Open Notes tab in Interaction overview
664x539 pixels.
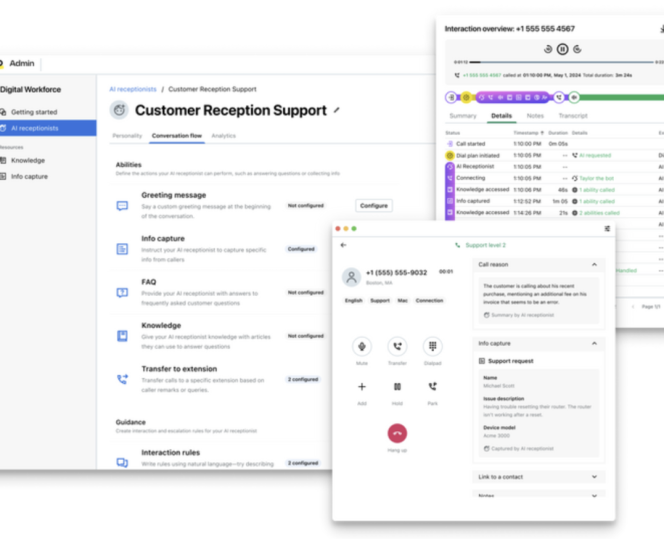(535, 116)
